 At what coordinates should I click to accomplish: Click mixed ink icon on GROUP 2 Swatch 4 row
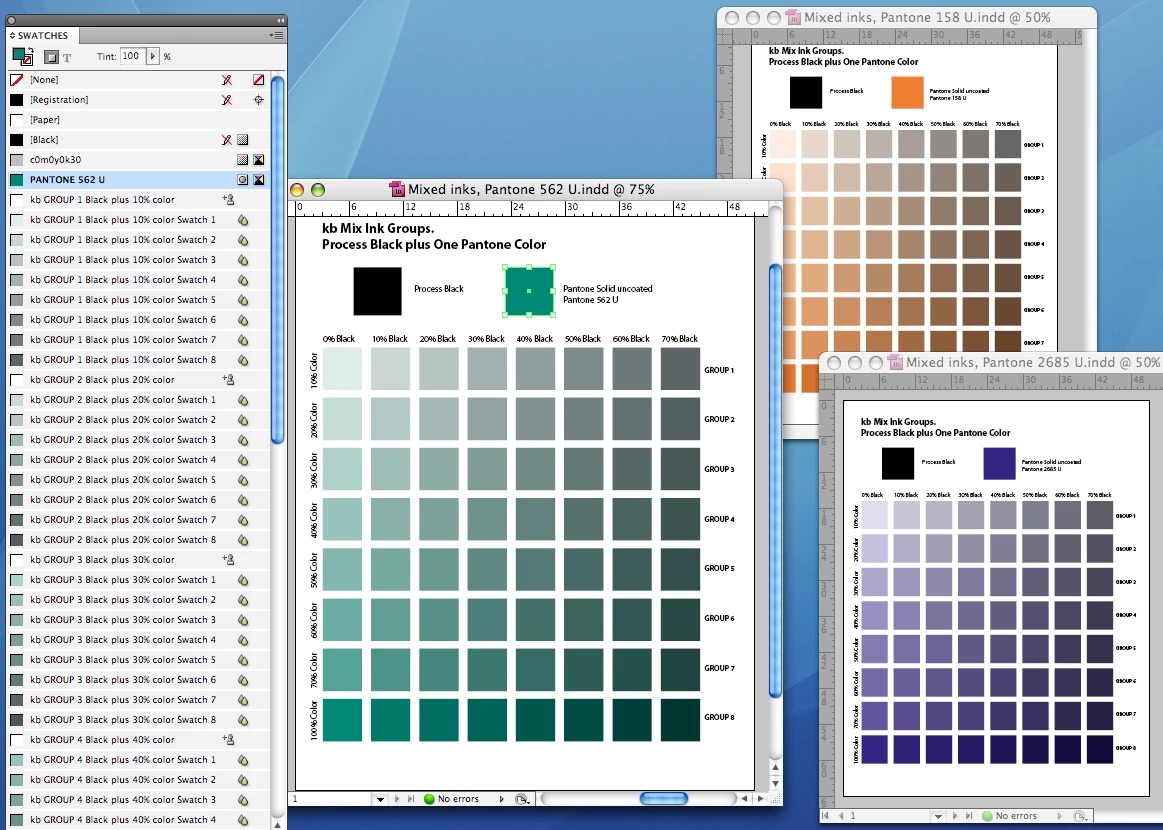pos(243,460)
